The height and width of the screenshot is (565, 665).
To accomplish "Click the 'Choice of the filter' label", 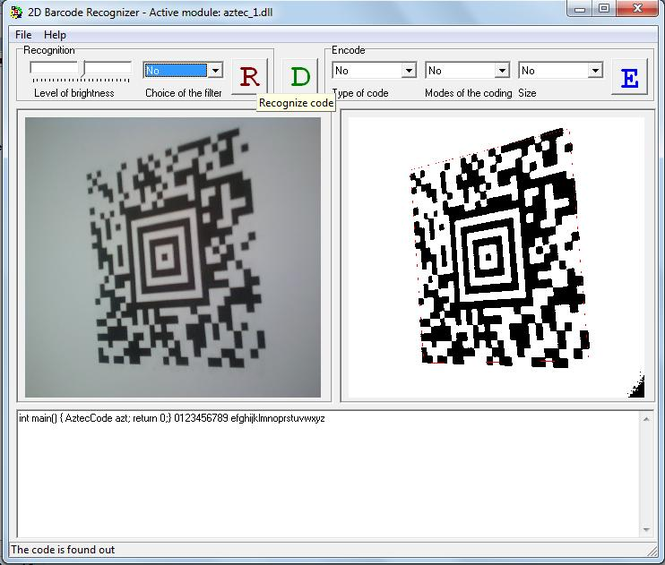I will pos(184,93).
